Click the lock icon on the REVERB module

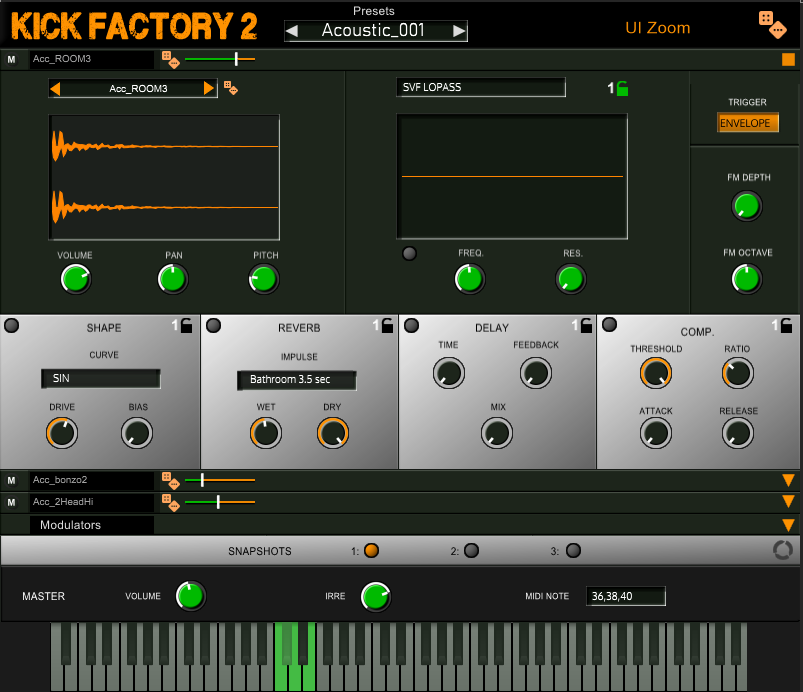(389, 325)
